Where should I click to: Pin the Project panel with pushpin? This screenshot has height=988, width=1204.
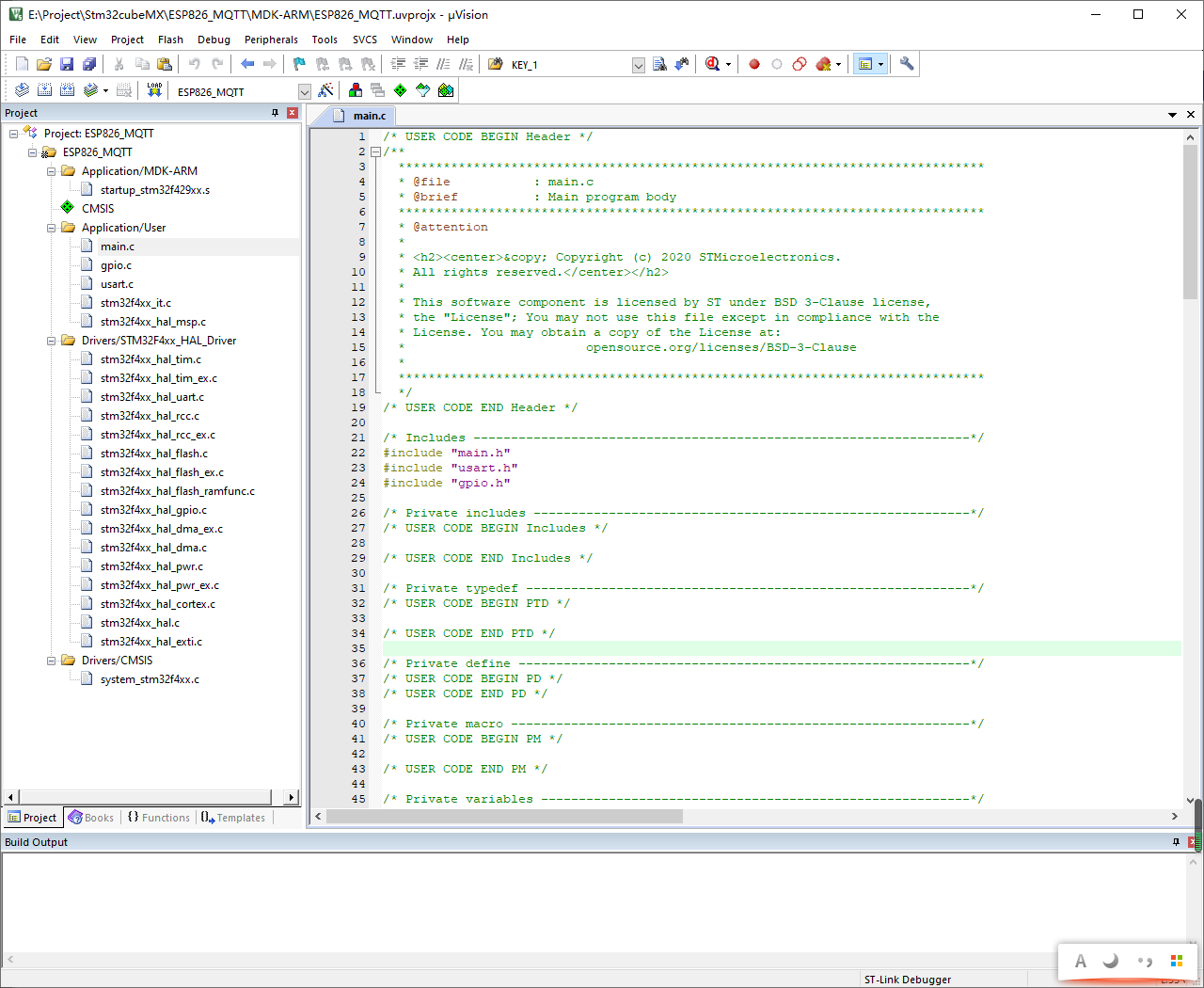point(275,113)
